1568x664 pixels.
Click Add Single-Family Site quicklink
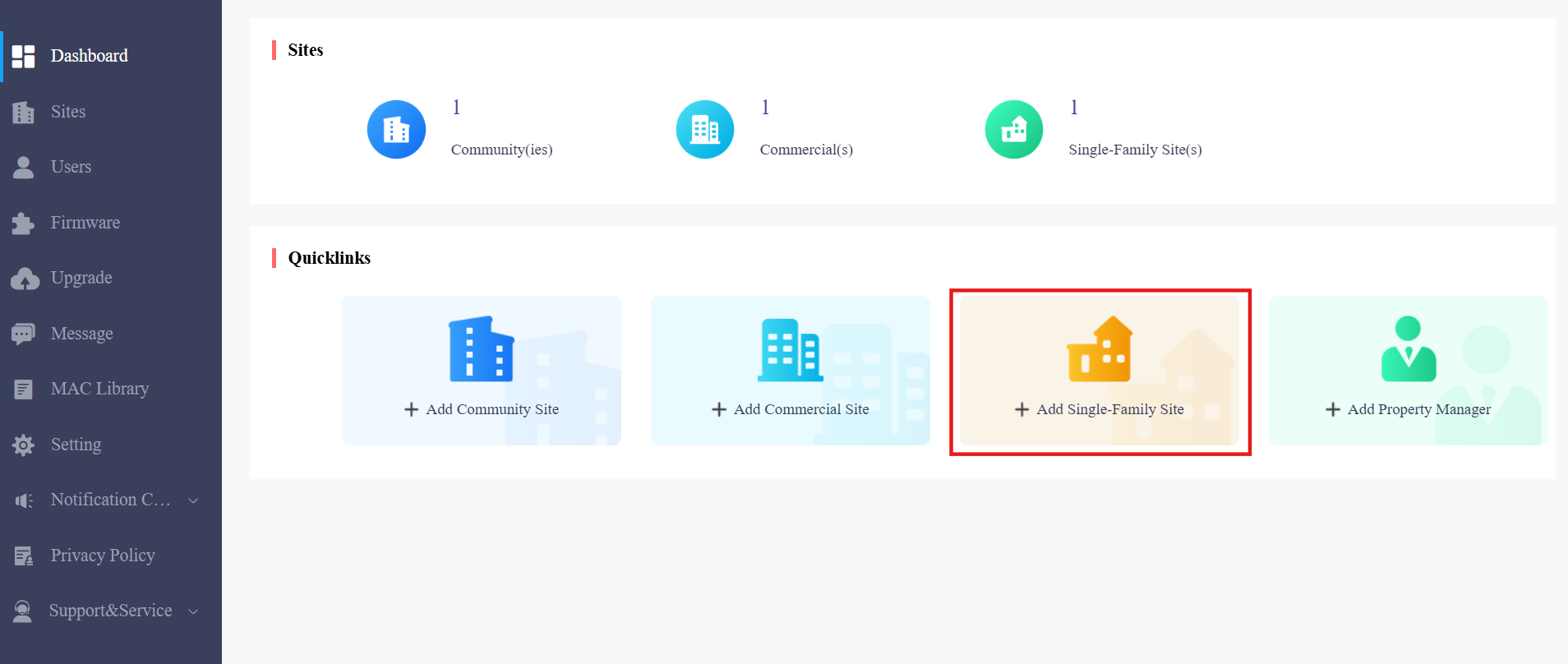click(1100, 371)
